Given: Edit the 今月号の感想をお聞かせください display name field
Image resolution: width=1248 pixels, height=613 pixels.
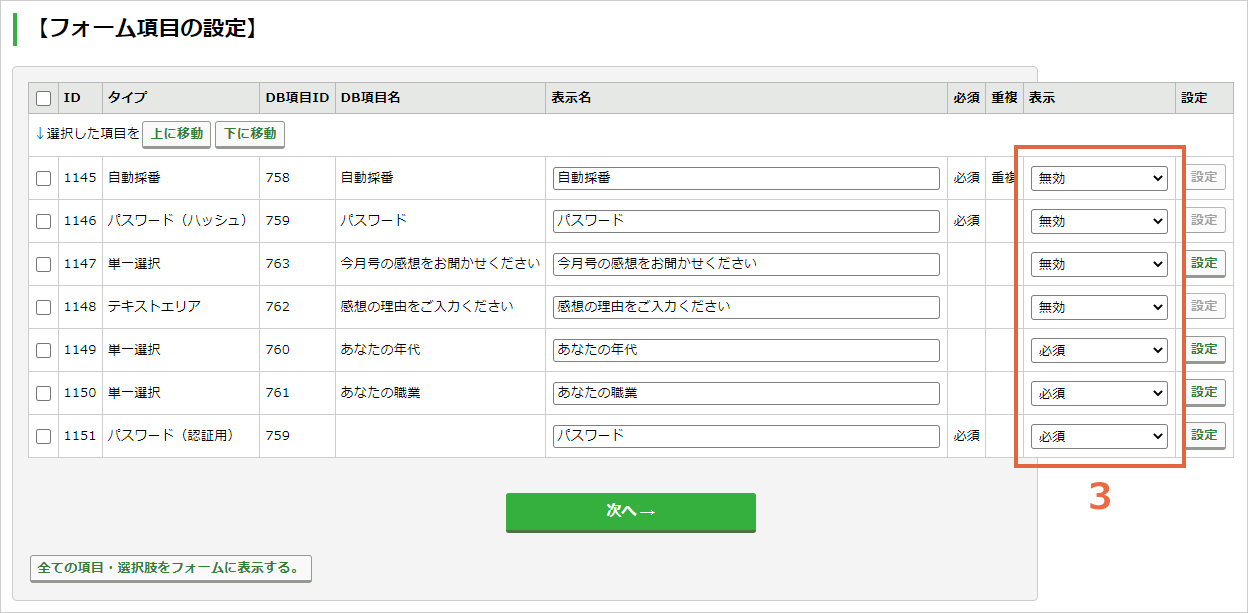Looking at the screenshot, I should pyautogui.click(x=746, y=264).
